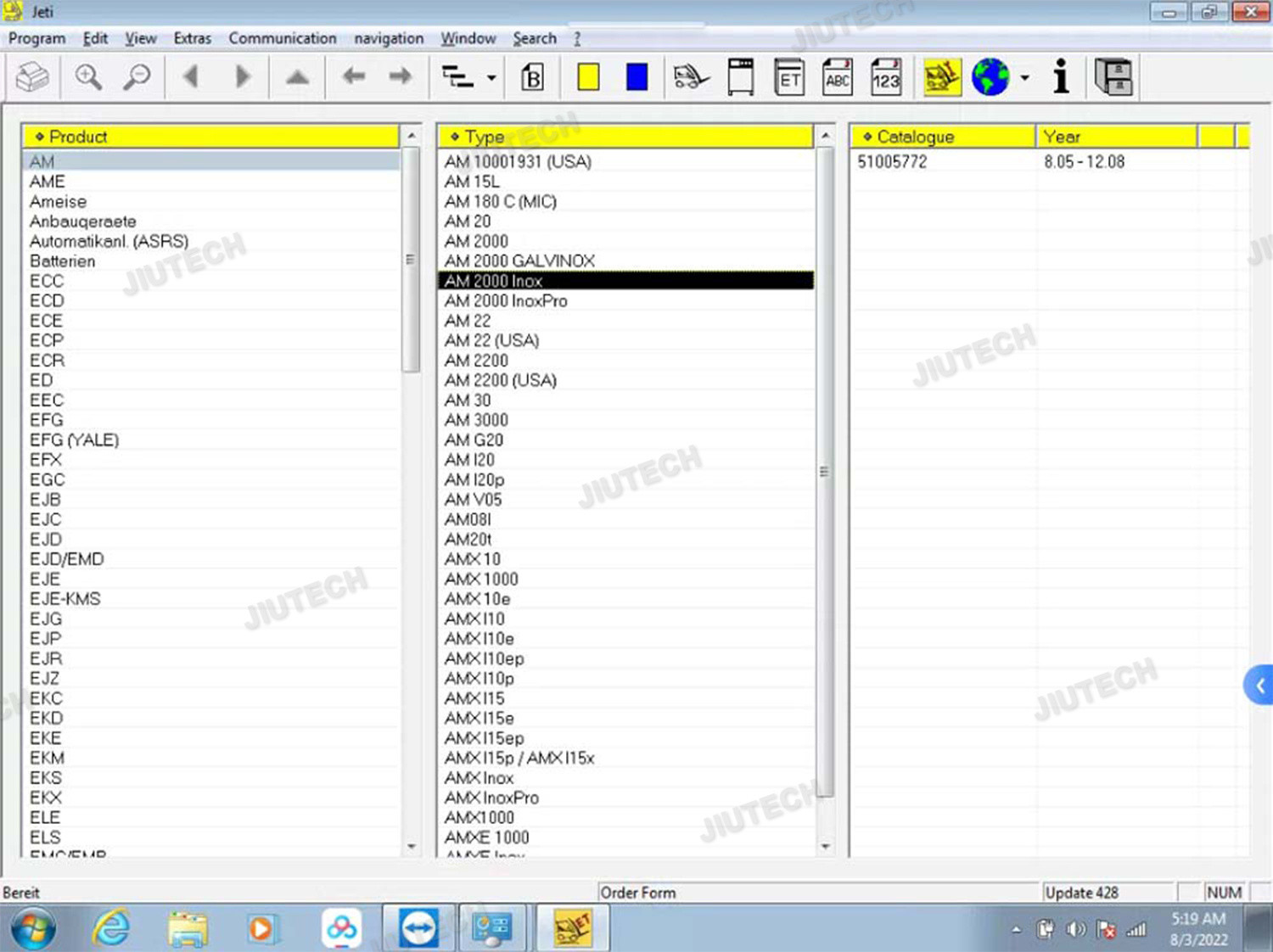Open the Search menu

[535, 38]
